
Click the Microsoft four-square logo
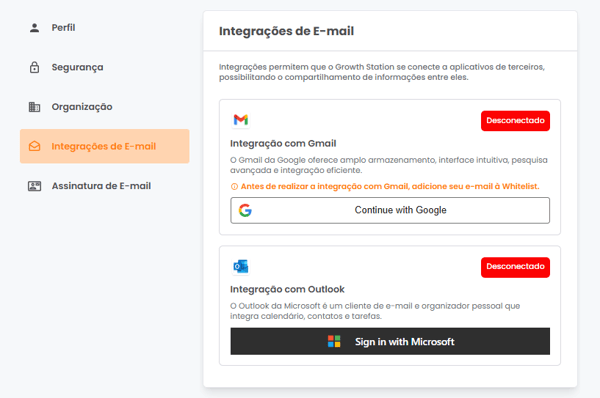(x=334, y=341)
